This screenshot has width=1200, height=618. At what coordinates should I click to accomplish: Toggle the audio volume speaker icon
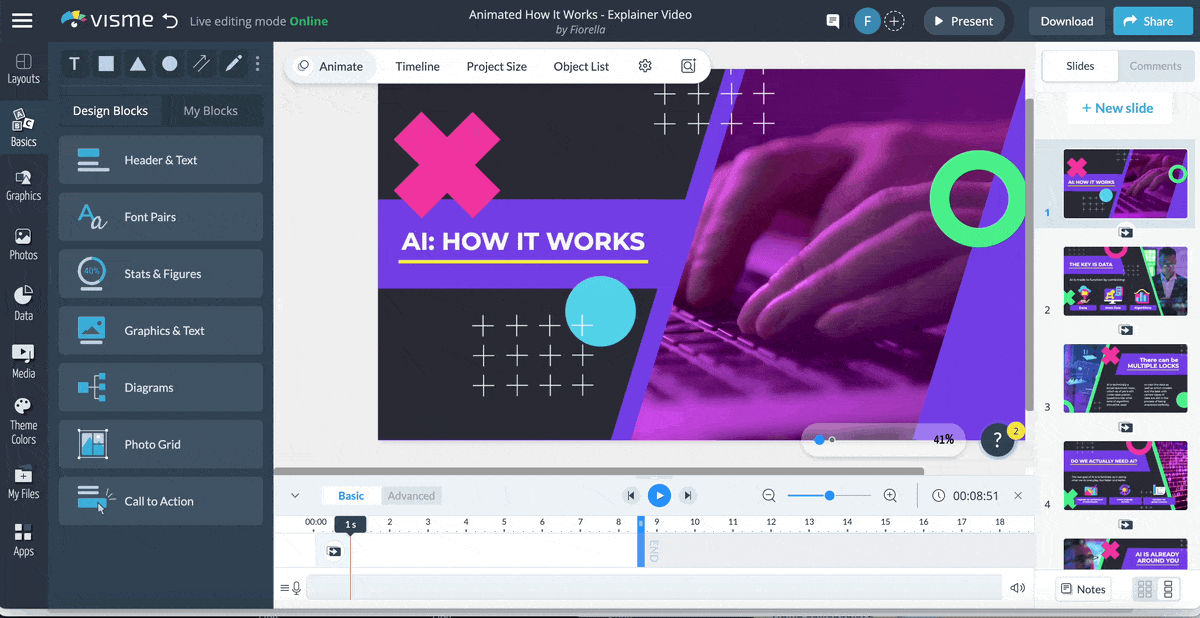pyautogui.click(x=1018, y=588)
